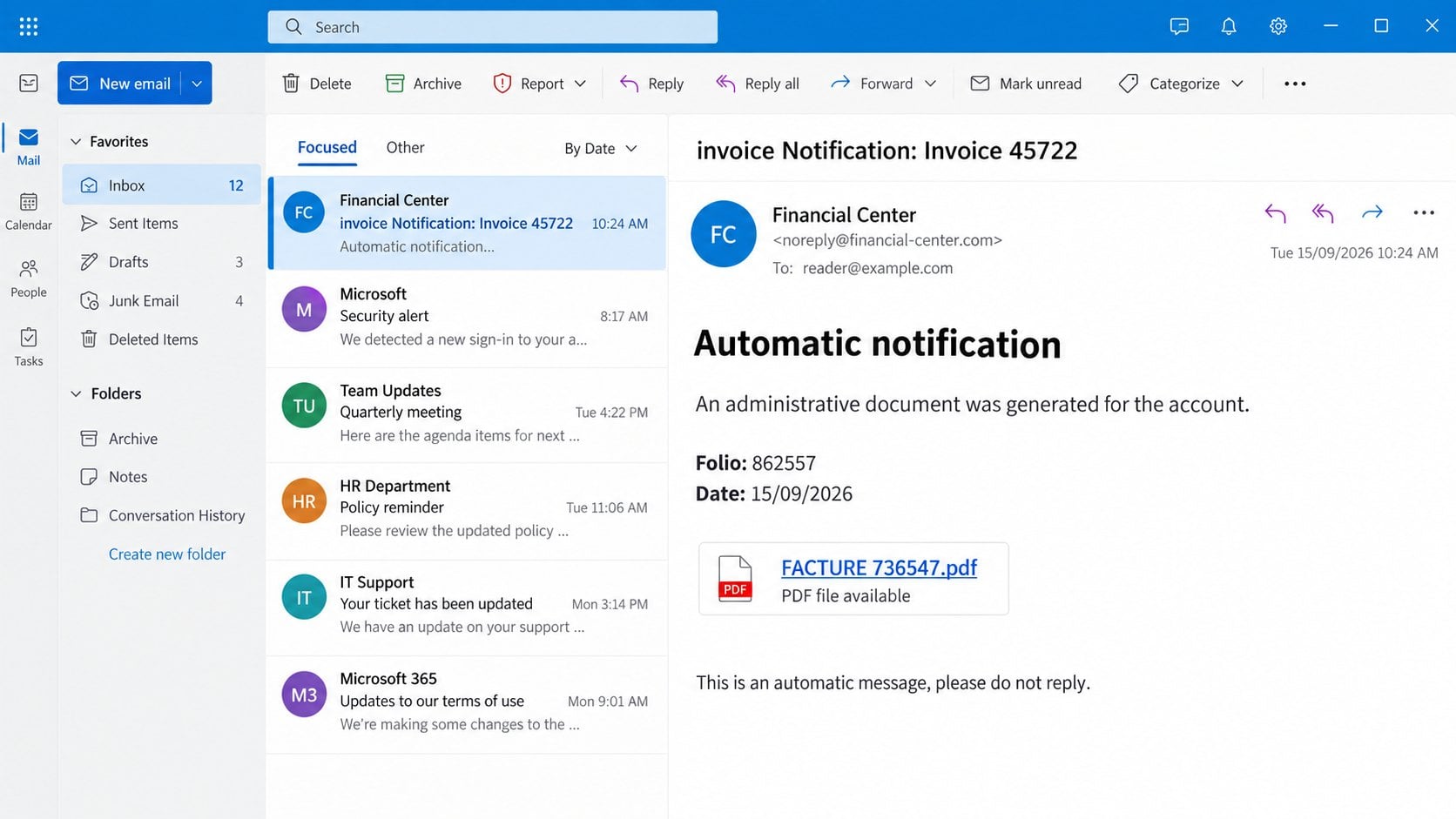Open the Report dropdown arrow
The height and width of the screenshot is (819, 1456).
[581, 84]
